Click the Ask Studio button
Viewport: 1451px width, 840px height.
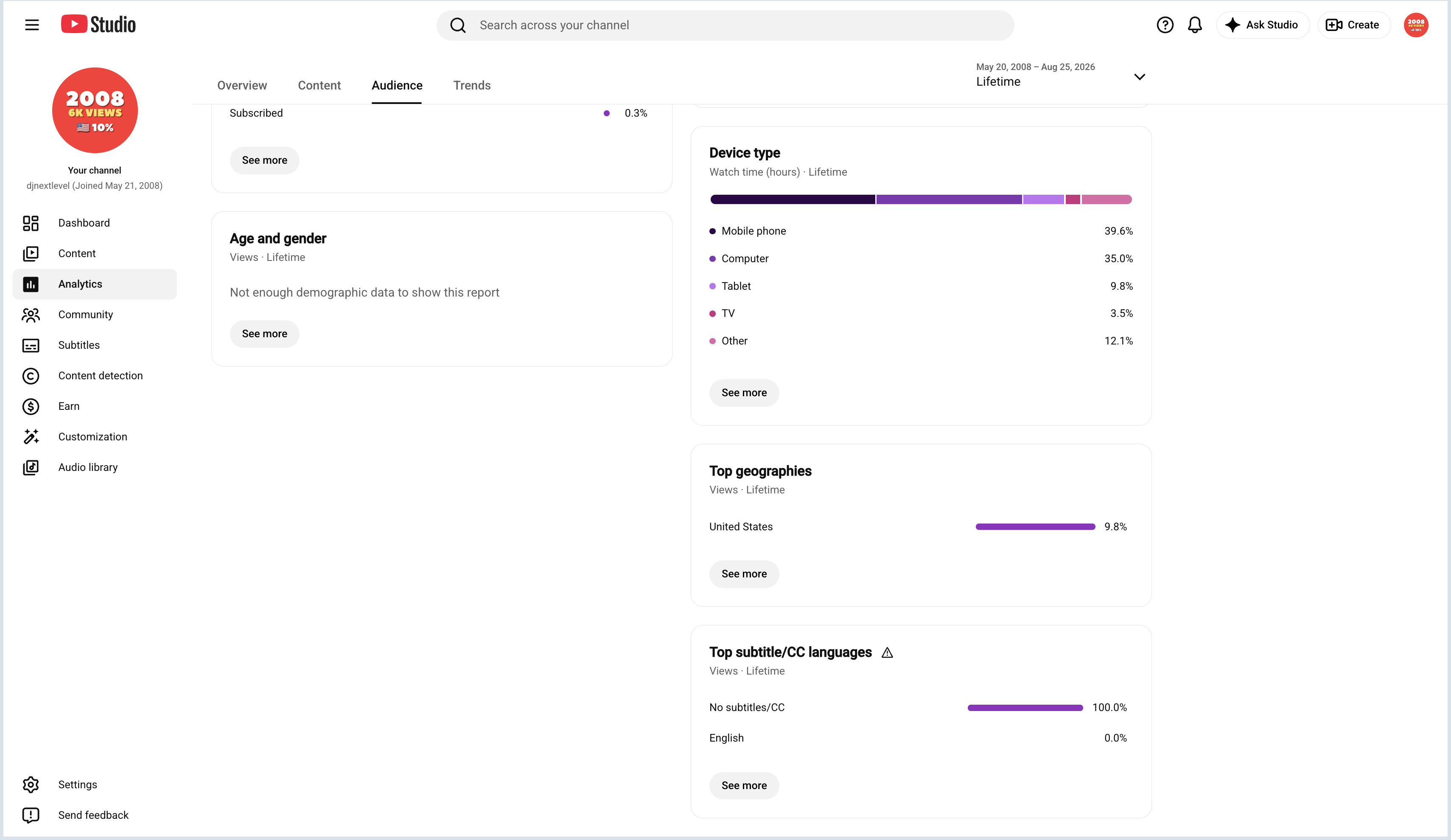[x=1262, y=25]
